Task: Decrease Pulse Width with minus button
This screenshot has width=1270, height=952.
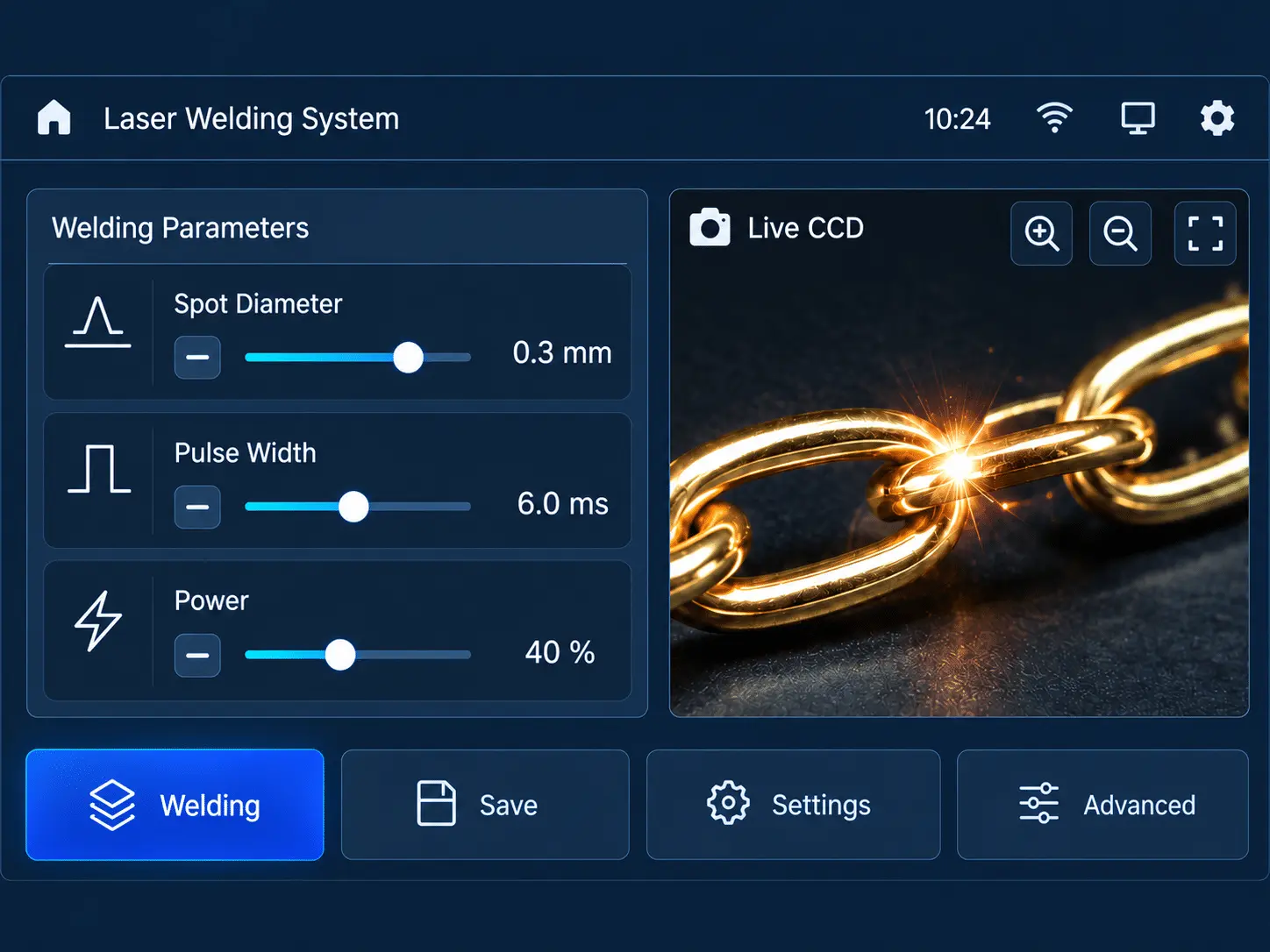Action: click(x=197, y=507)
